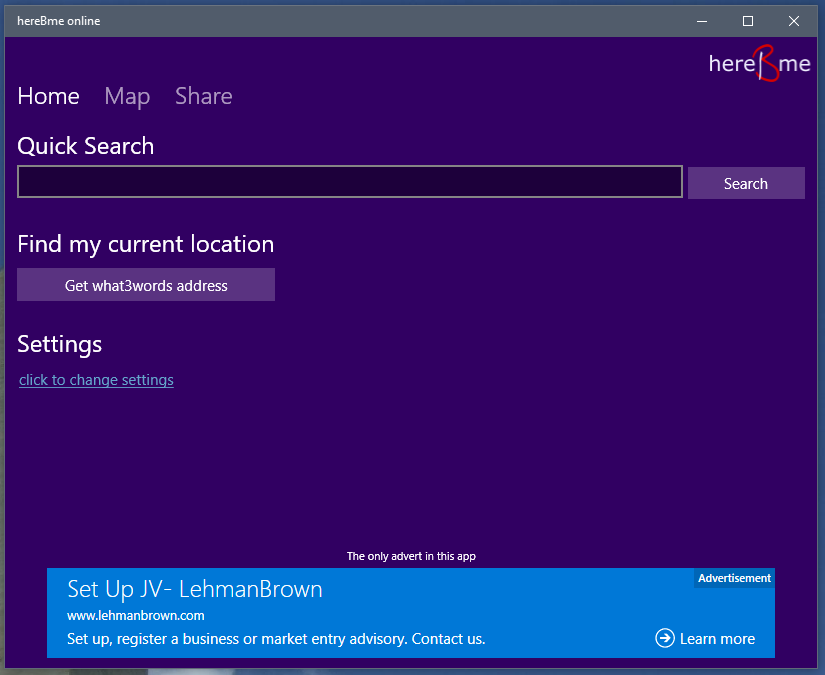Click the advert description about market entry advisory
825x675 pixels.
pos(276,639)
